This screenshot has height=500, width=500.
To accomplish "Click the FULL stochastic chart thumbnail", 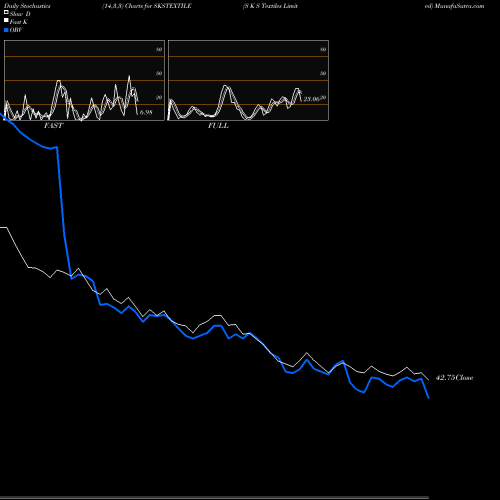I will pyautogui.click(x=248, y=80).
